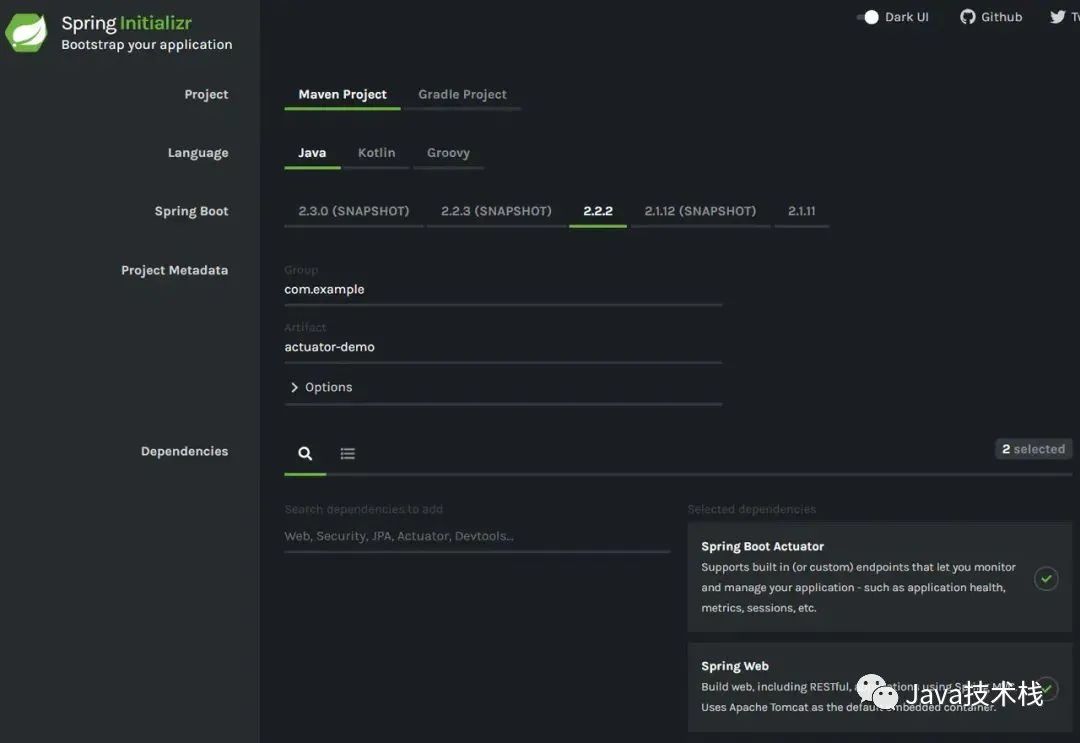1080x743 pixels.
Task: Click the 2 selected badge
Action: click(x=1033, y=449)
